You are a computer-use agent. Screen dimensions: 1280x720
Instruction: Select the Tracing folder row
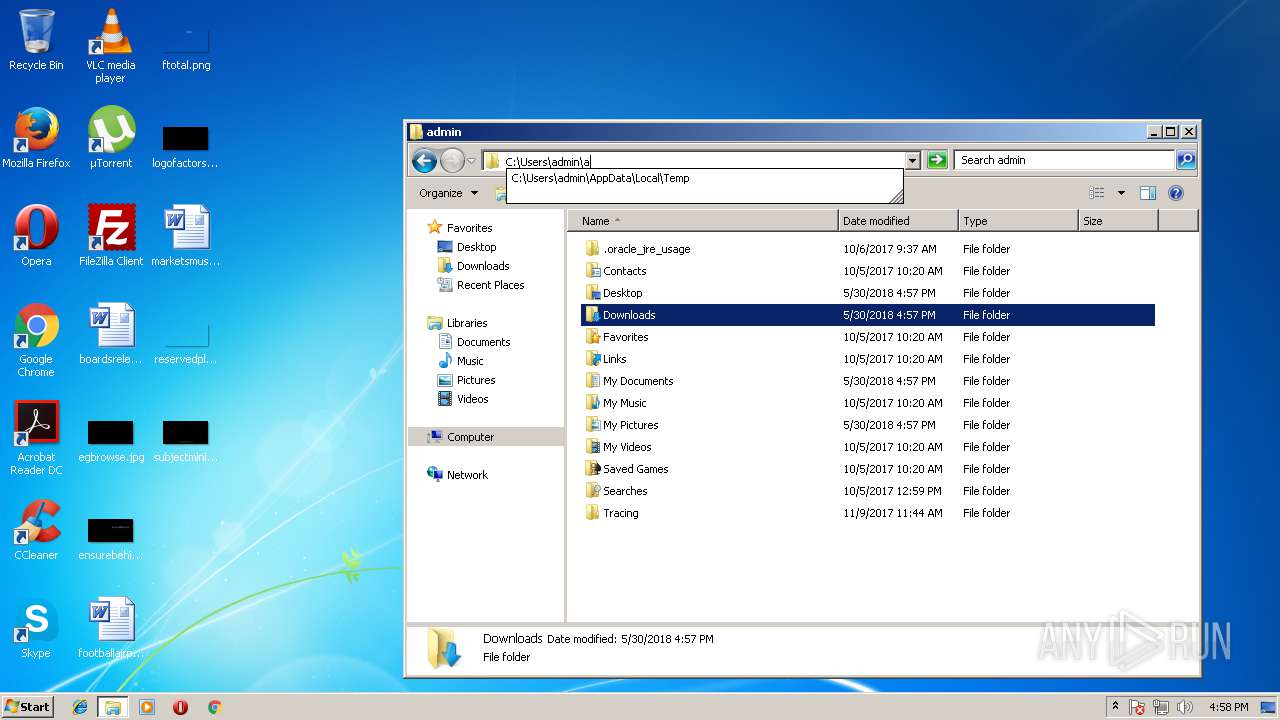pyautogui.click(x=868, y=513)
